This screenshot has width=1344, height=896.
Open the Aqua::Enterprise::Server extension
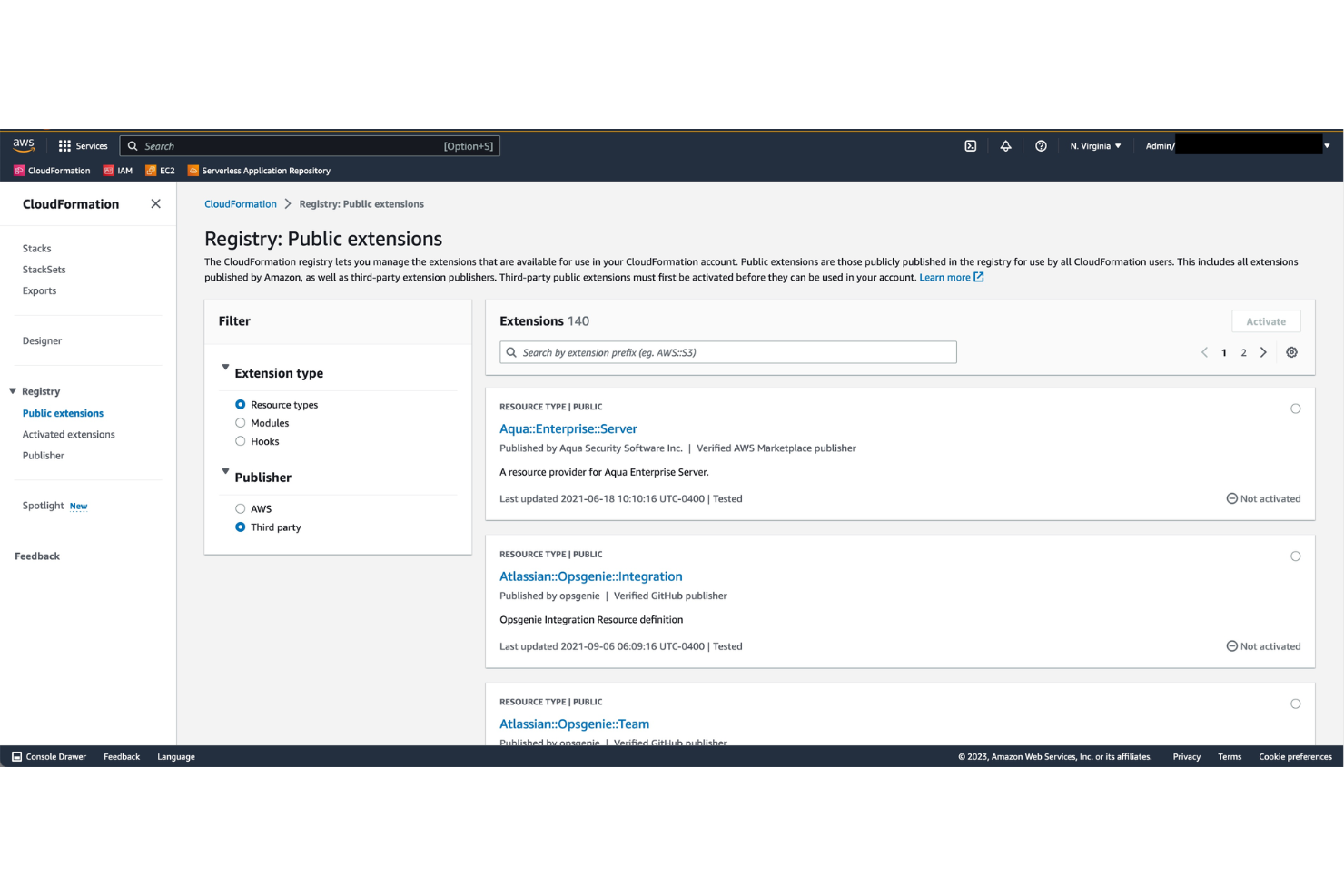click(x=568, y=428)
